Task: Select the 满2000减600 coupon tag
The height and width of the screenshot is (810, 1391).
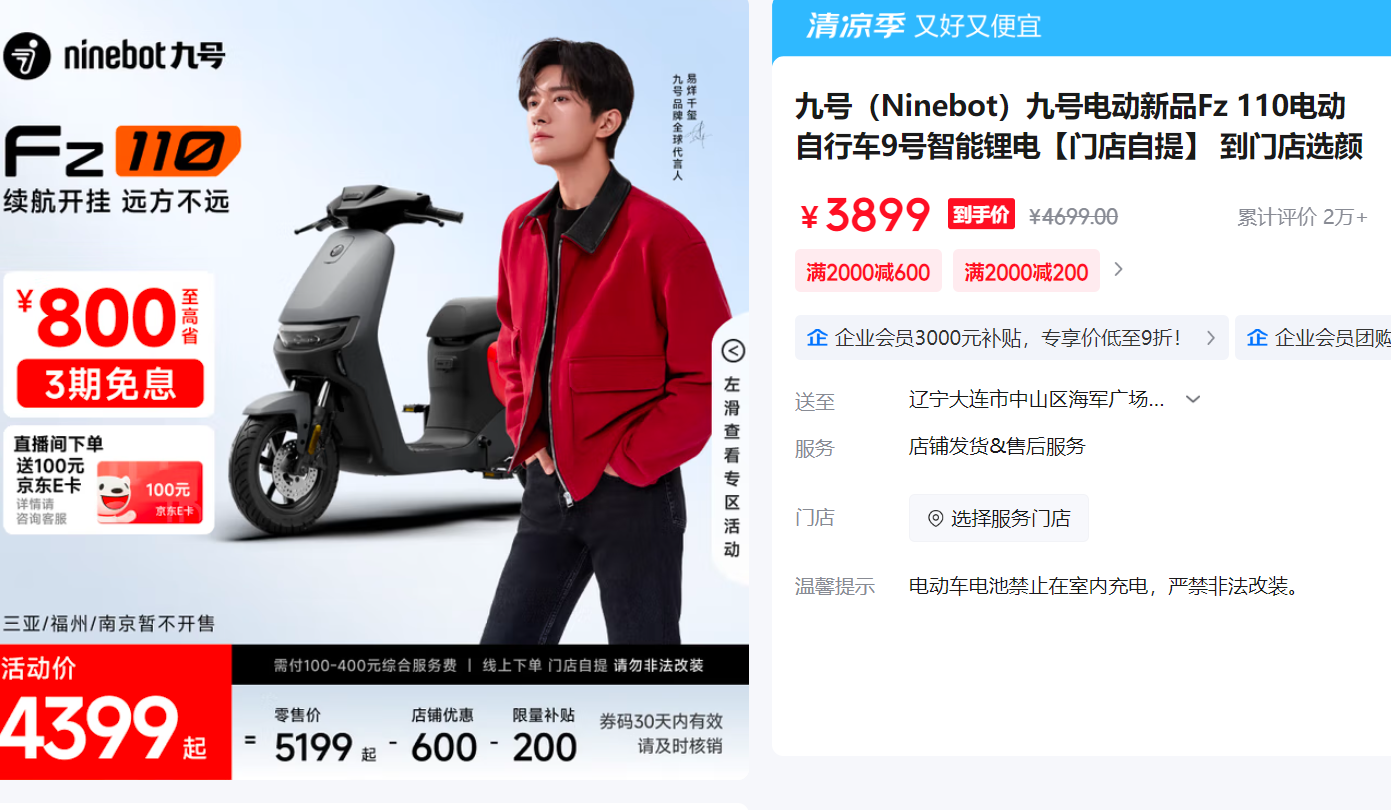Action: tap(868, 271)
